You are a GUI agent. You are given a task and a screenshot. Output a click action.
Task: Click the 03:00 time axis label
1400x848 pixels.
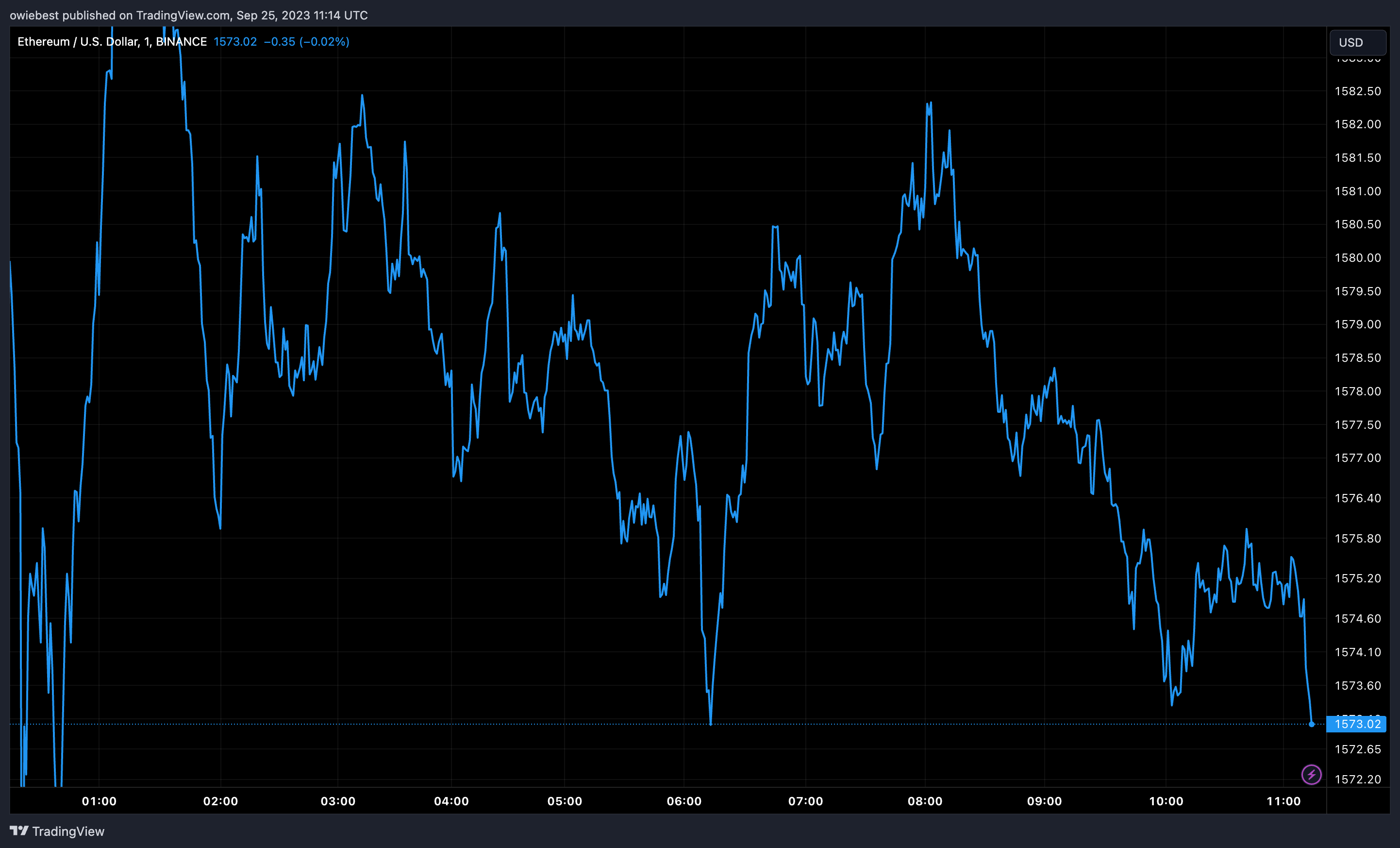point(338,801)
